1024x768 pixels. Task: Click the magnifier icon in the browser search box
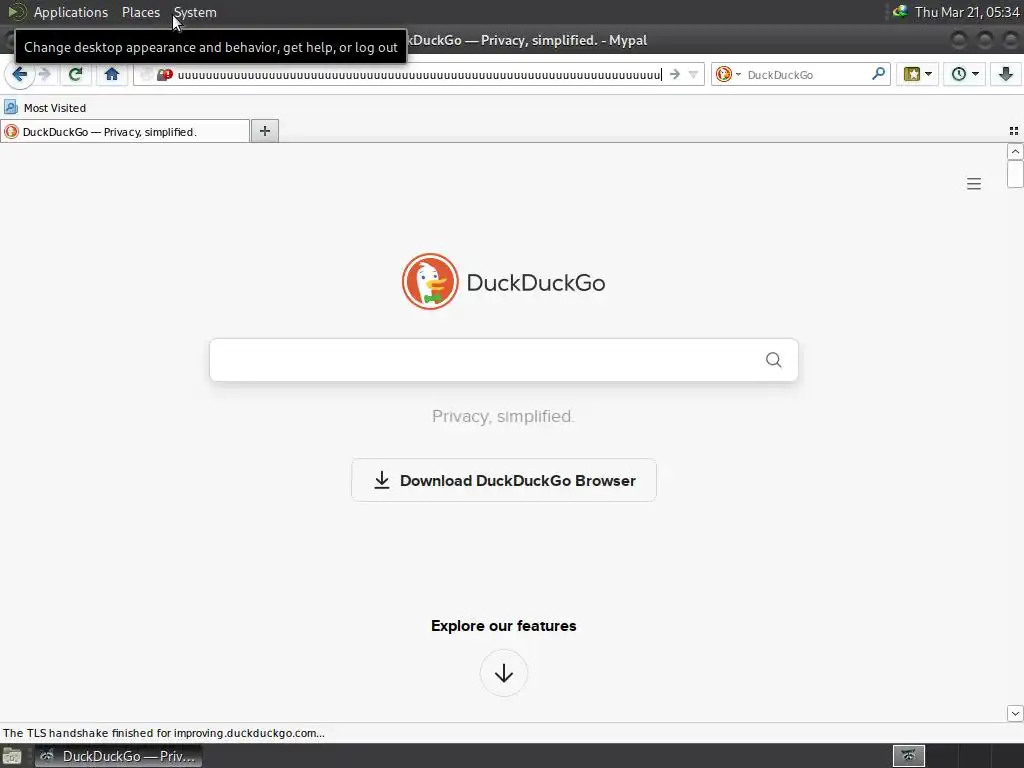[878, 74]
